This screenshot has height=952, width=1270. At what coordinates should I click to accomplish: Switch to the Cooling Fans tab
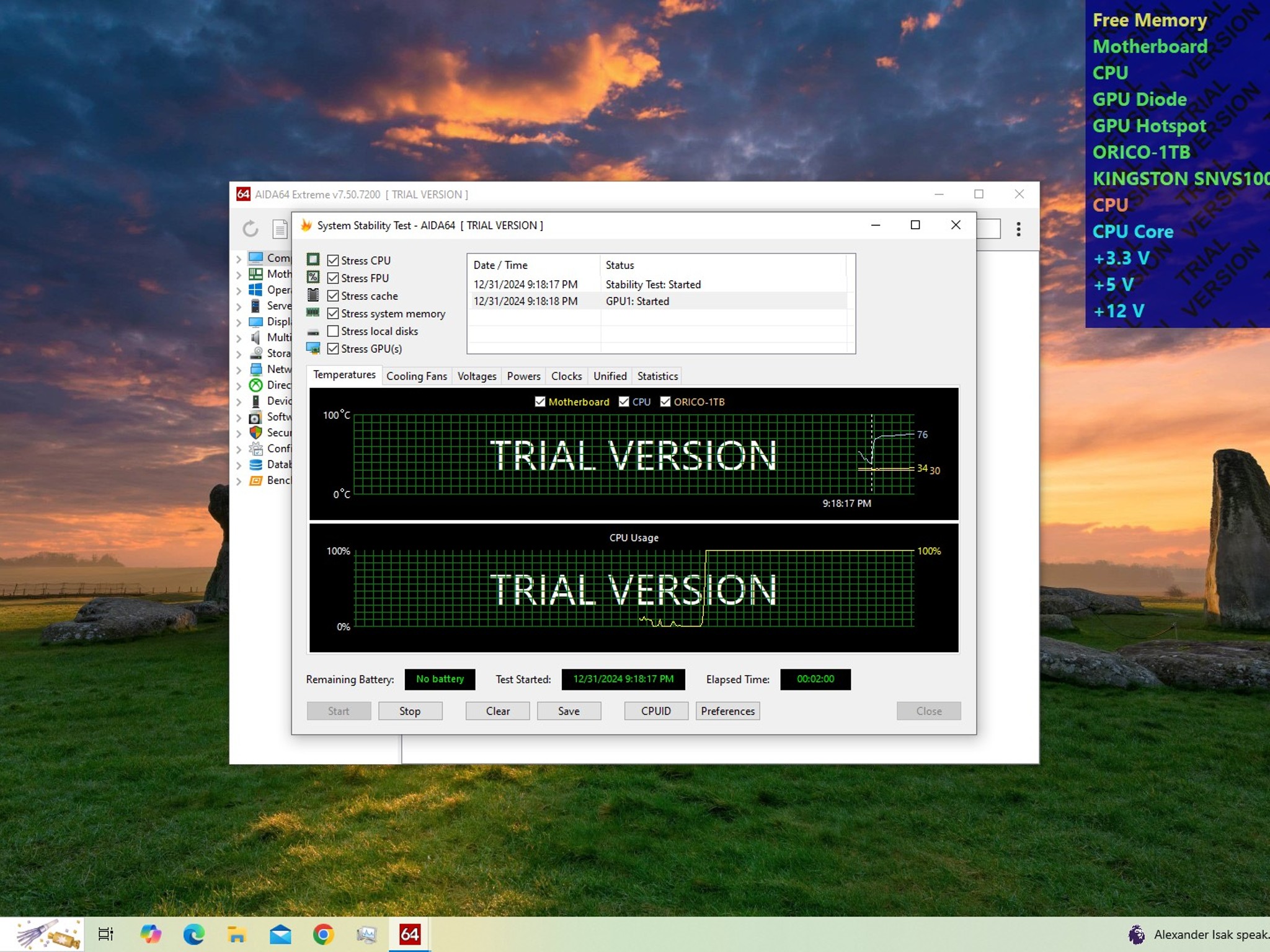[417, 376]
